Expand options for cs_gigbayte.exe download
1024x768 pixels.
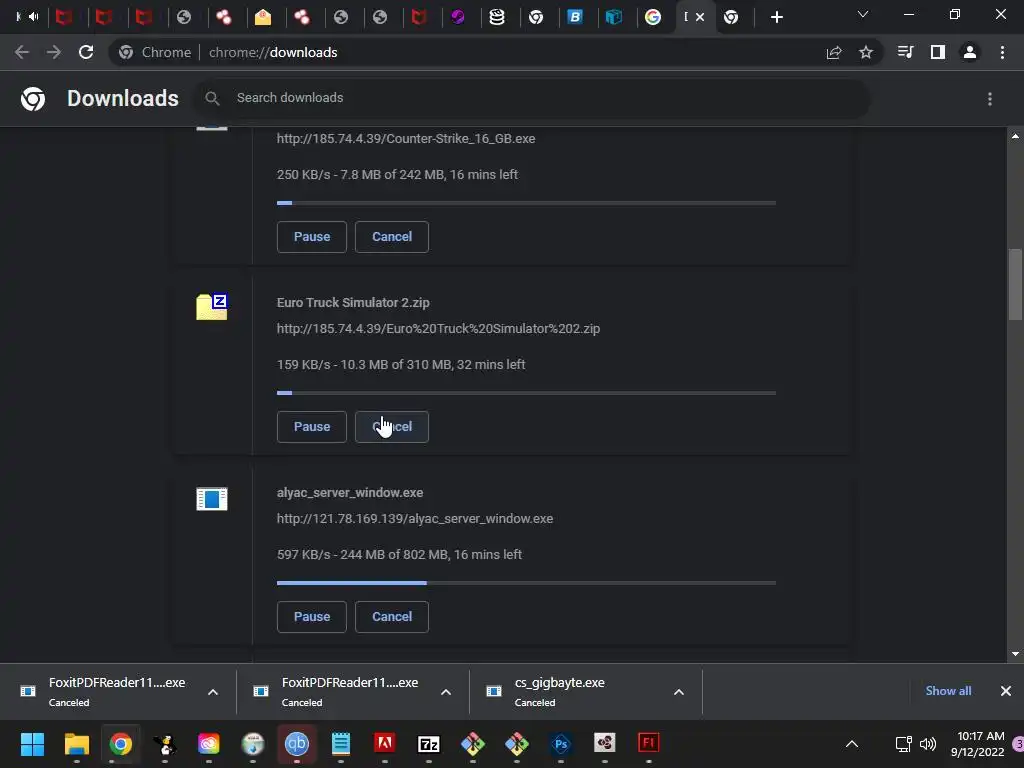(679, 692)
